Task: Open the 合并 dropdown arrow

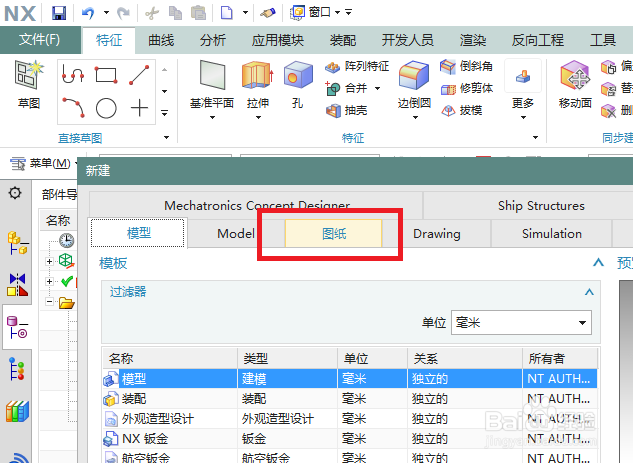Action: 377,88
